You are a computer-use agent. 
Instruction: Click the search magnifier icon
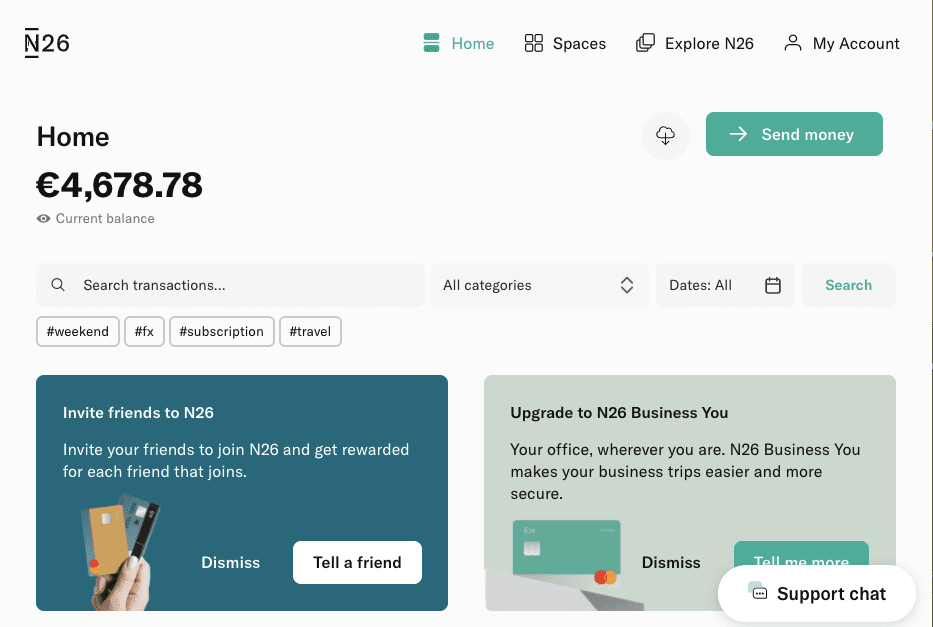(58, 285)
